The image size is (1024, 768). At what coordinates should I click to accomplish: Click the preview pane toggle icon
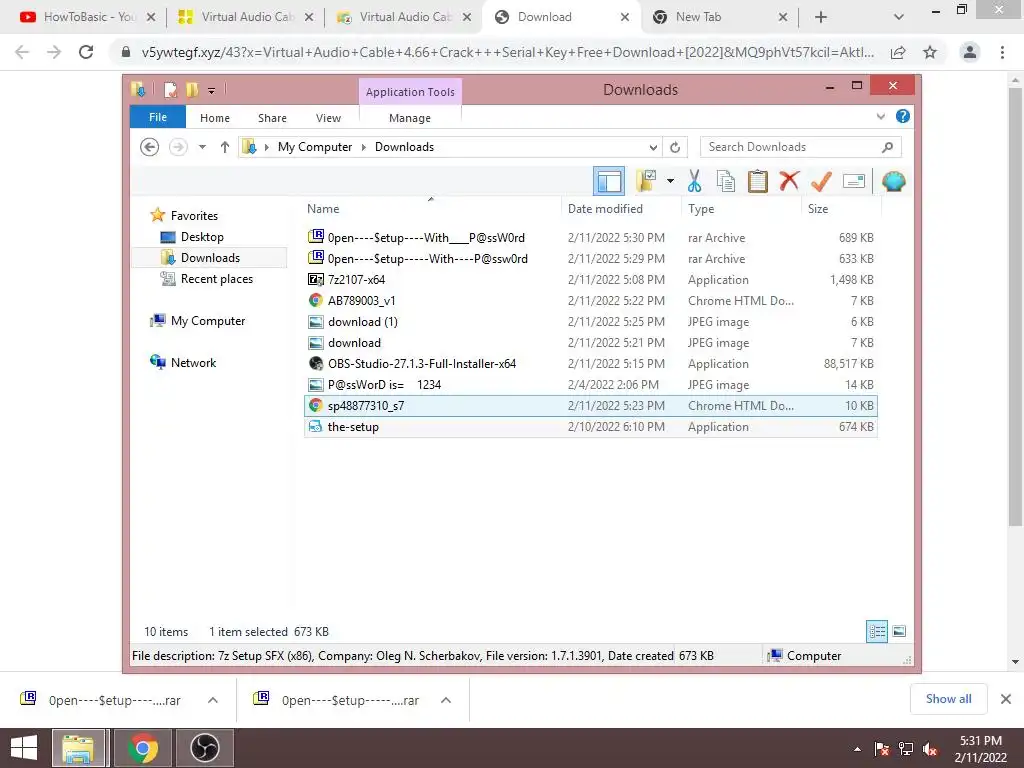pyautogui.click(x=609, y=181)
